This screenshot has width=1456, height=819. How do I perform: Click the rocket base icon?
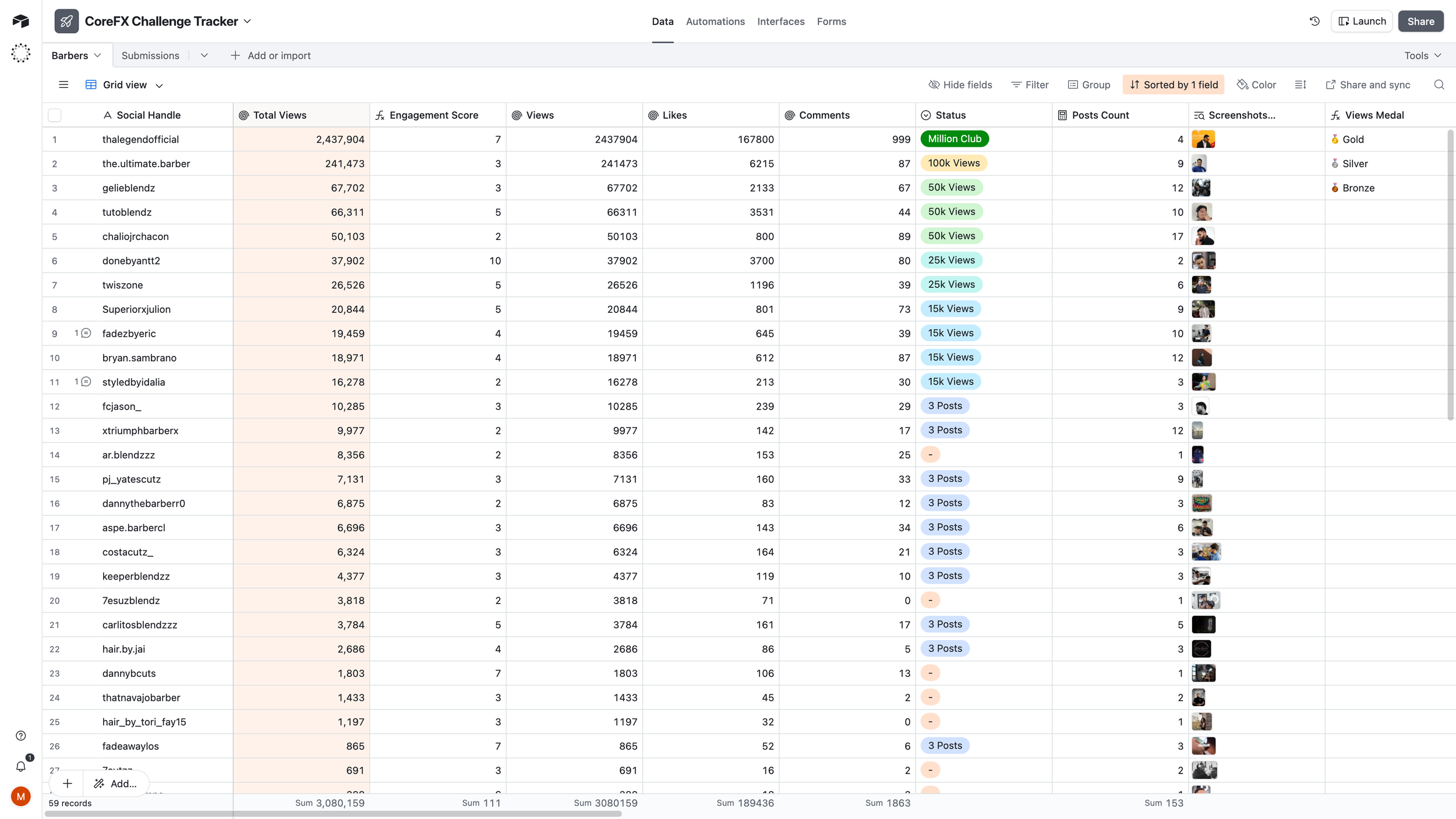[x=66, y=22]
